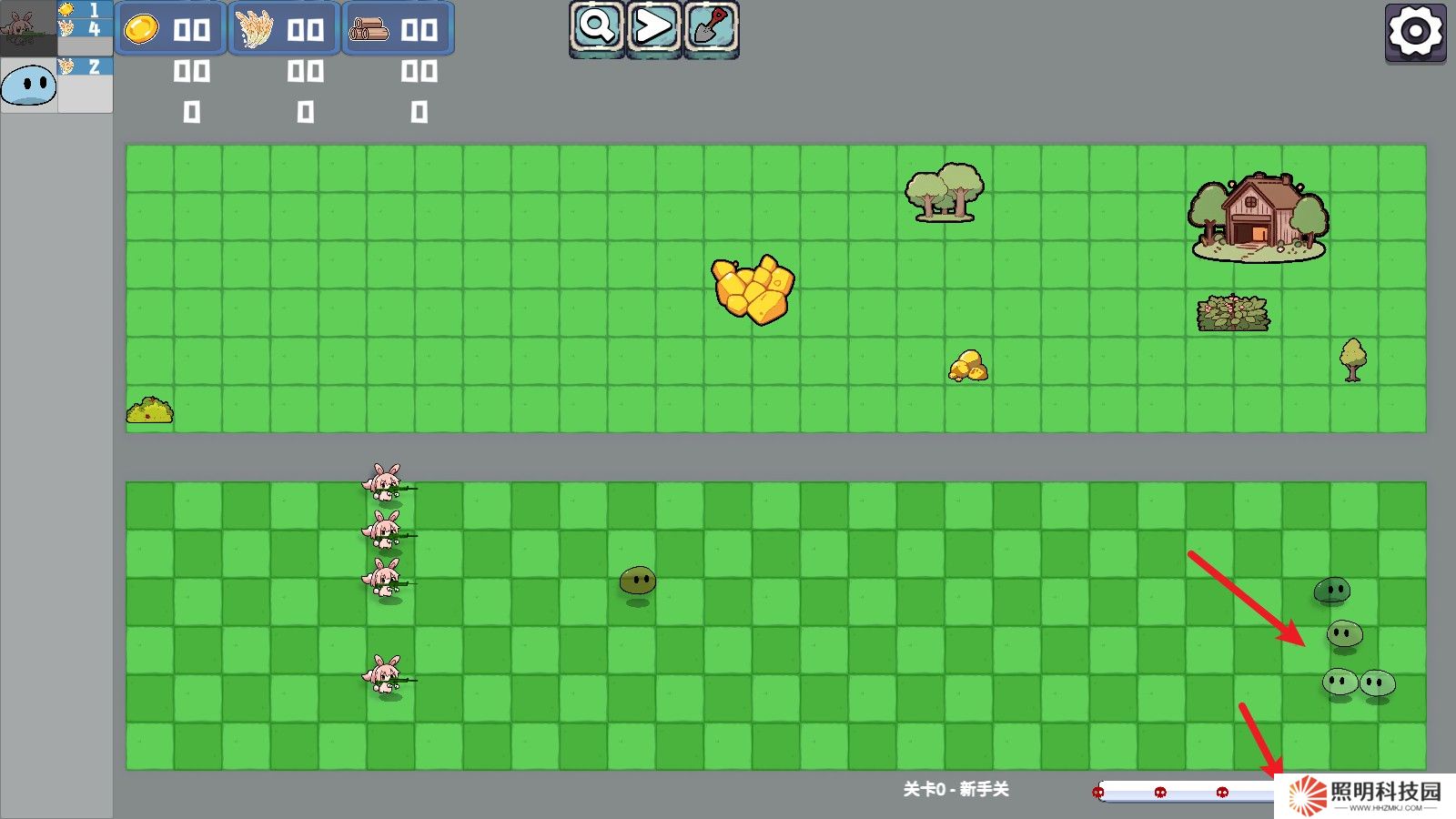1456x819 pixels.
Task: Click the magnifying glass search tool
Action: pyautogui.click(x=597, y=27)
